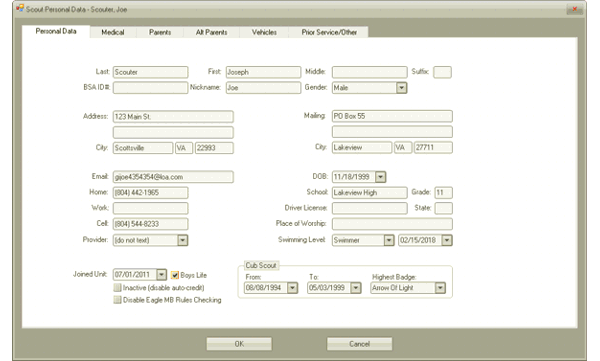Click the Mailing field PO Box 55
This screenshot has width=600, height=361.
click(392, 116)
